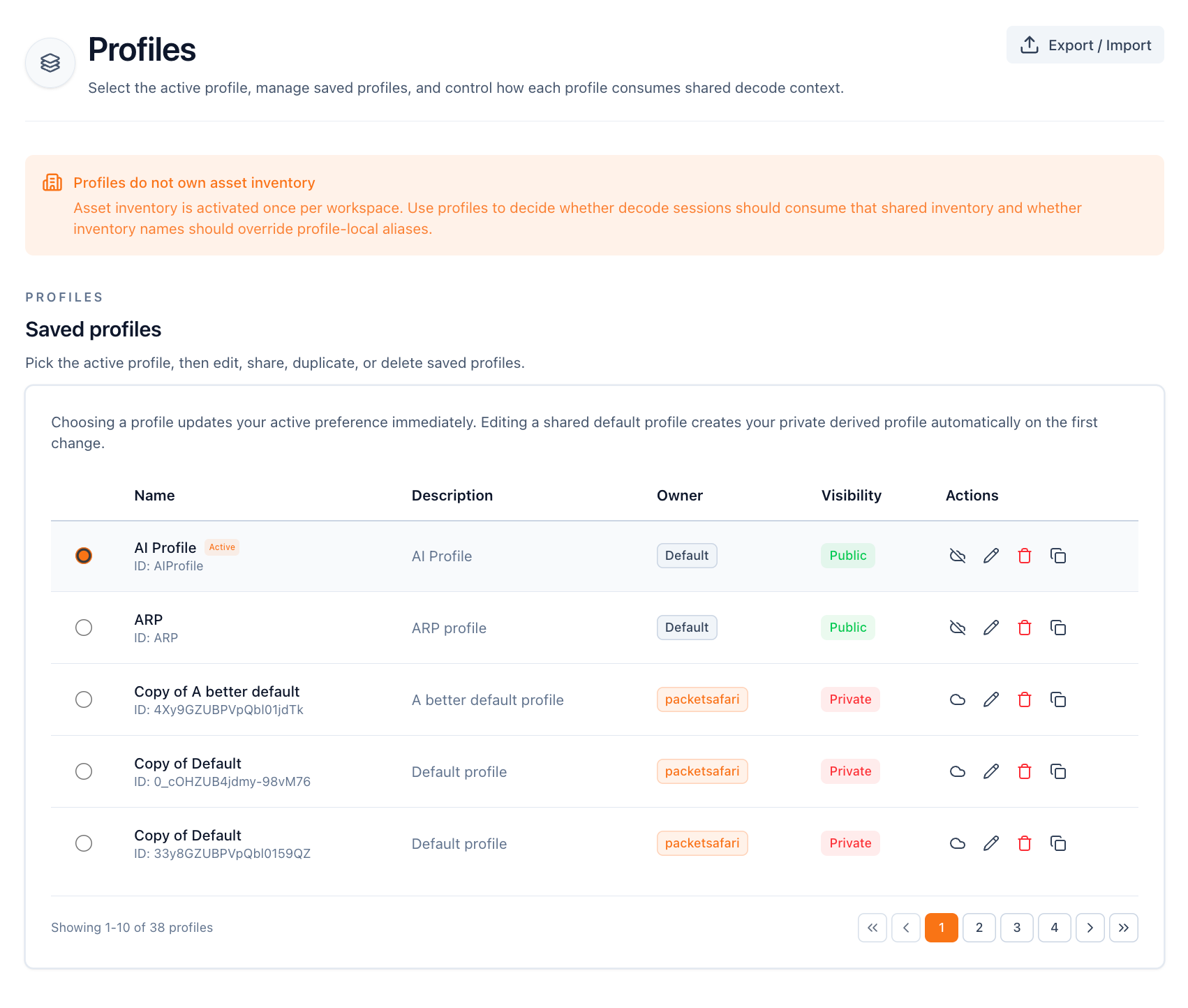Click the Description column header
This screenshot has width=1188, height=1008.
tap(452, 496)
